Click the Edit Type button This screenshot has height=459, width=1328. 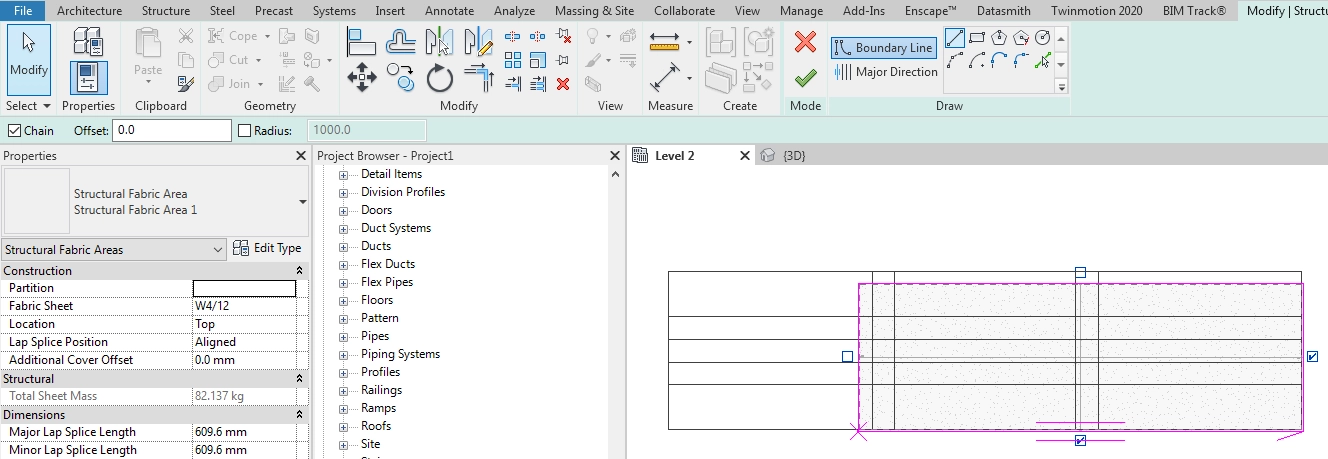[x=267, y=248]
